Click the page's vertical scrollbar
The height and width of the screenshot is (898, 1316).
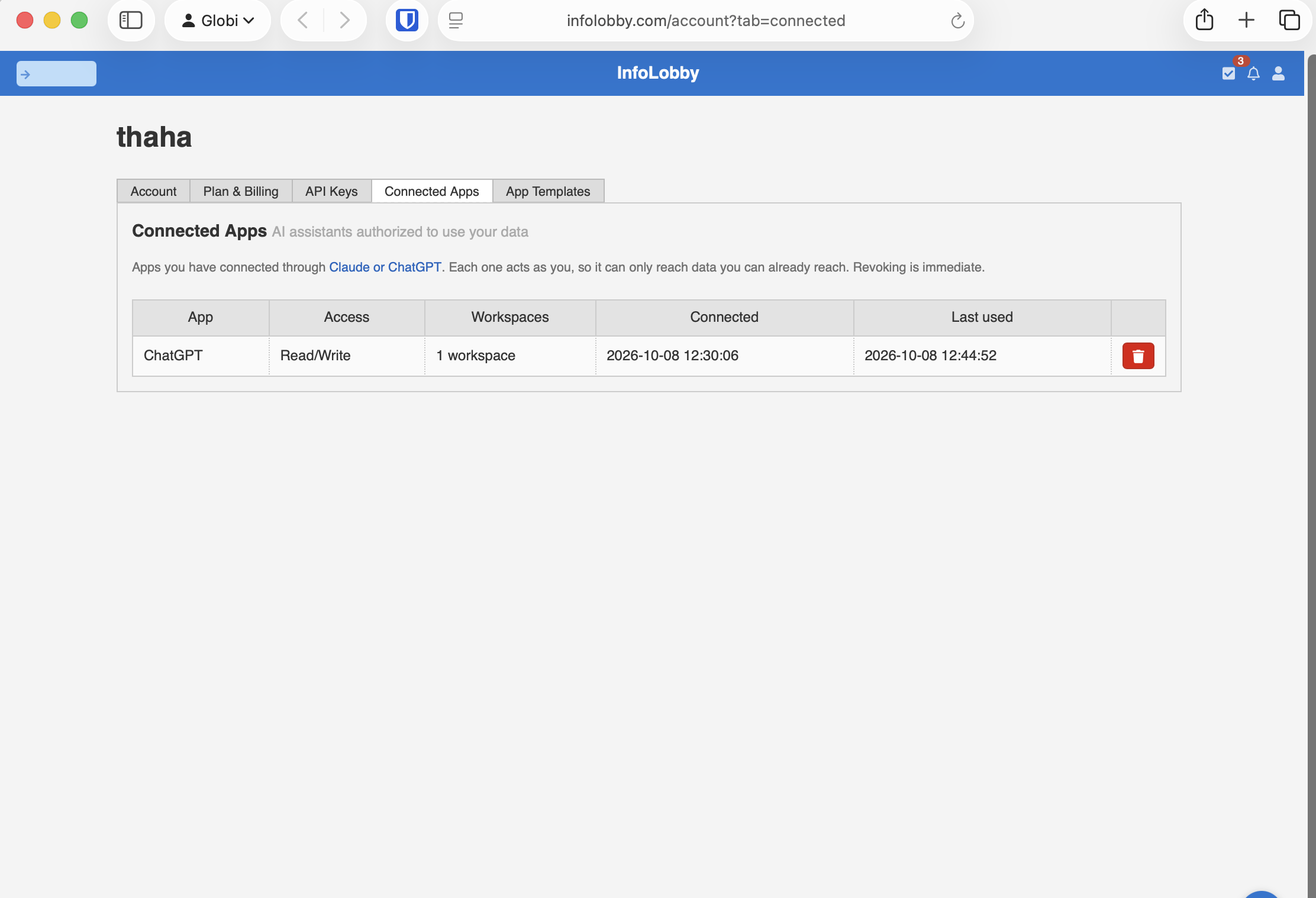[1311, 476]
